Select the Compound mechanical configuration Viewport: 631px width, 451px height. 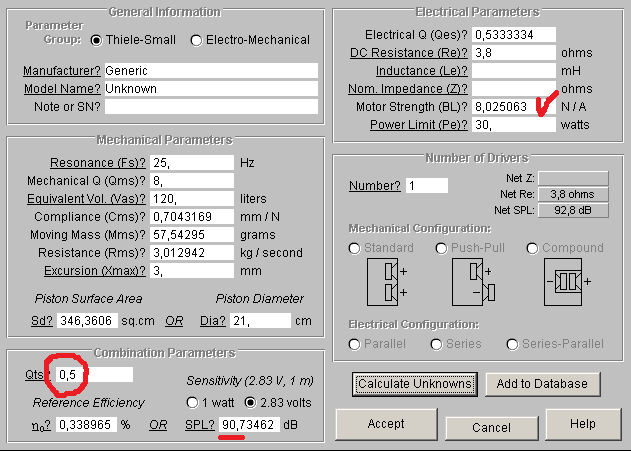tap(532, 248)
